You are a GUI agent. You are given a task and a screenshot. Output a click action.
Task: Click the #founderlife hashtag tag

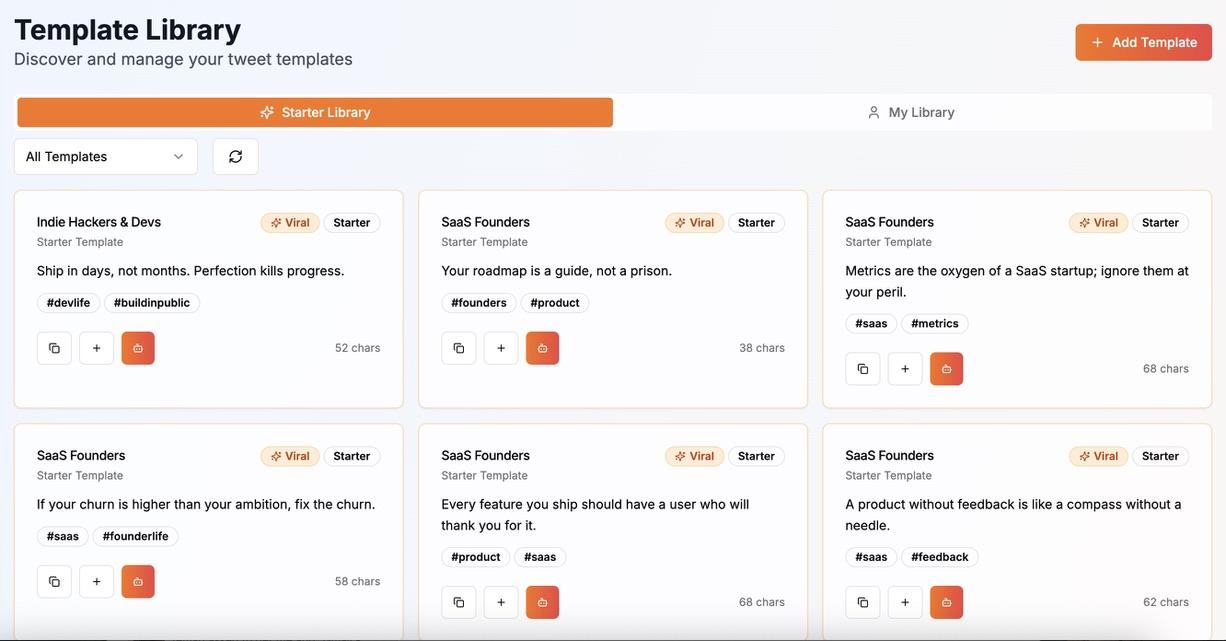(x=135, y=537)
